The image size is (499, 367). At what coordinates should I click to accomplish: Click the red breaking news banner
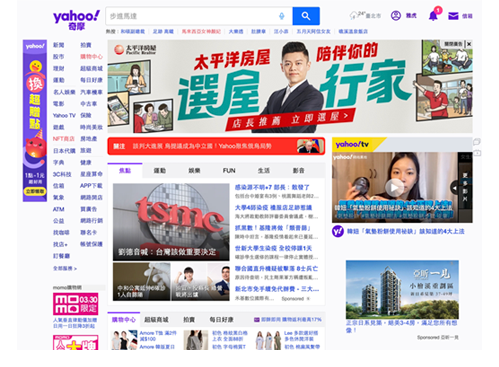pyautogui.click(x=216, y=146)
